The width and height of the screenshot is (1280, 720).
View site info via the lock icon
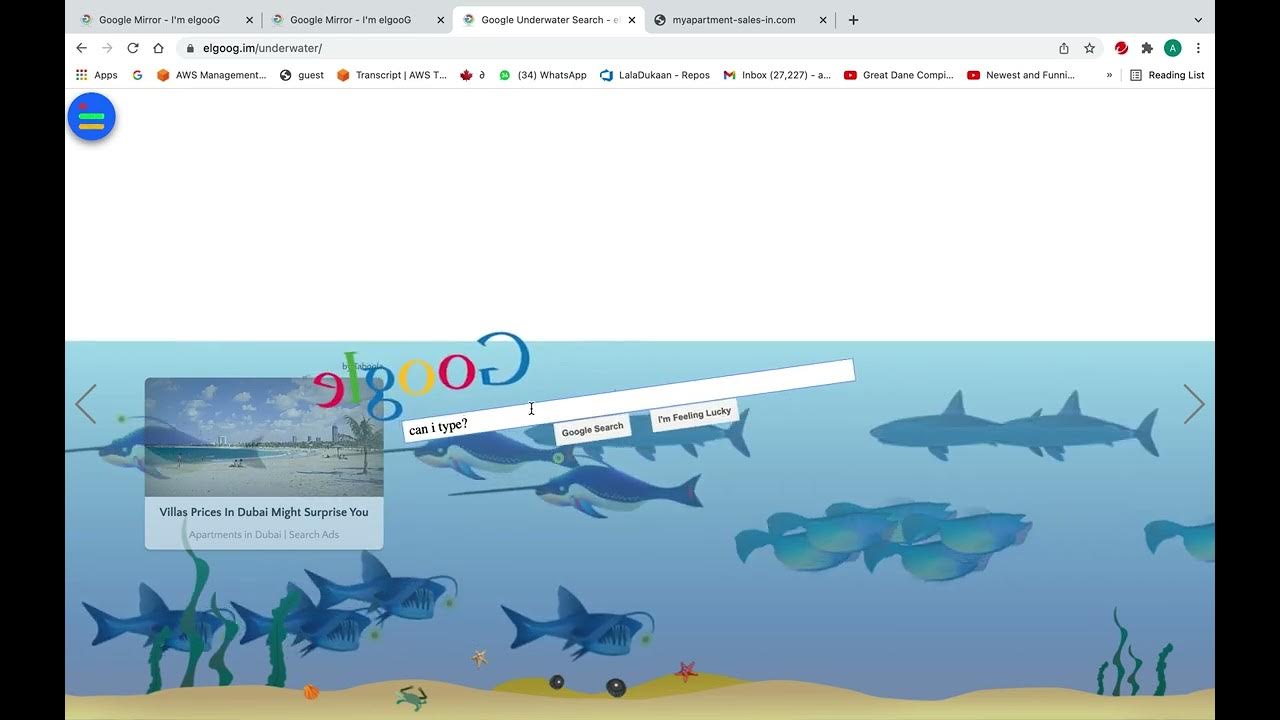tap(190, 48)
